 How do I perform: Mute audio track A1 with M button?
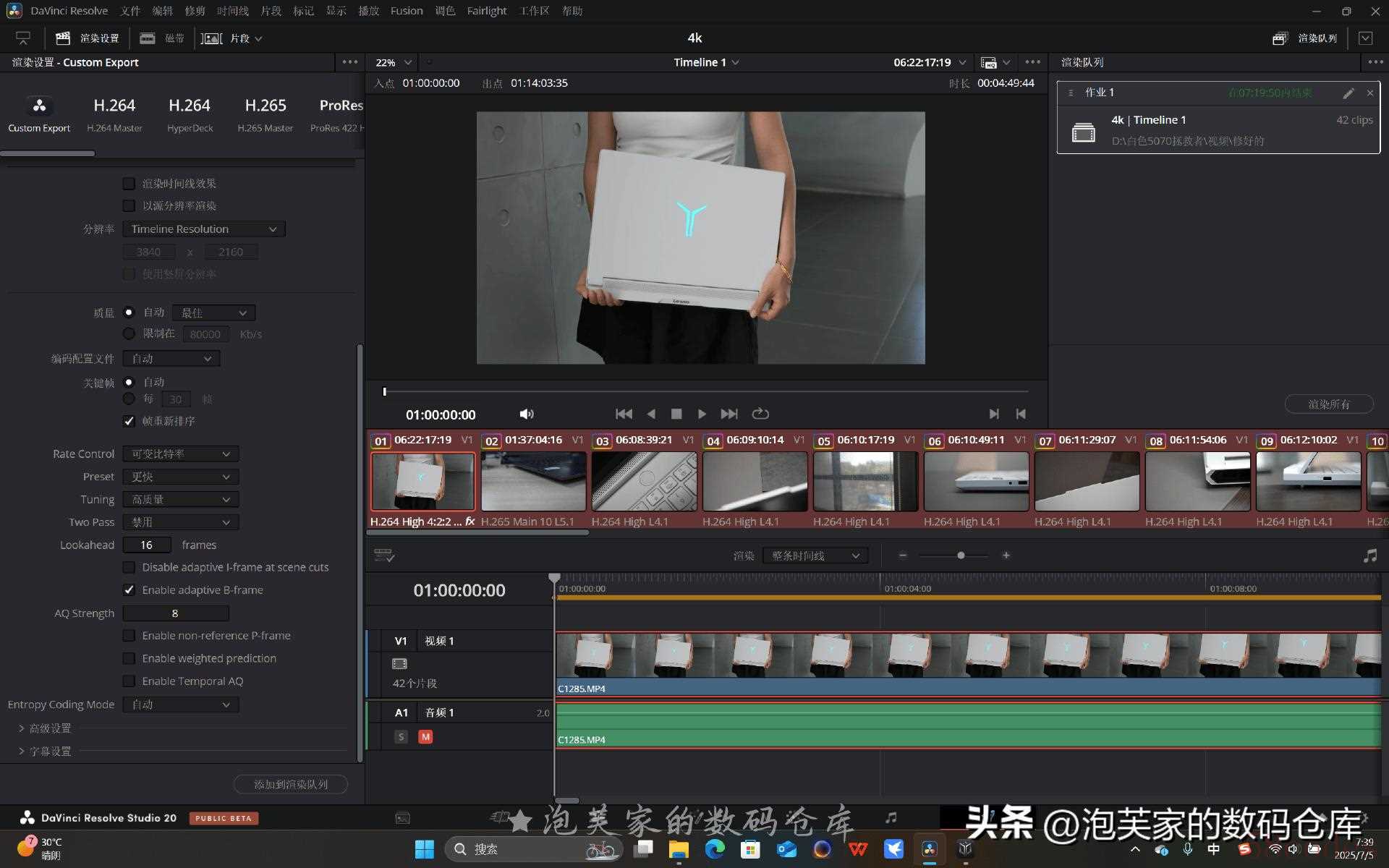click(x=425, y=736)
